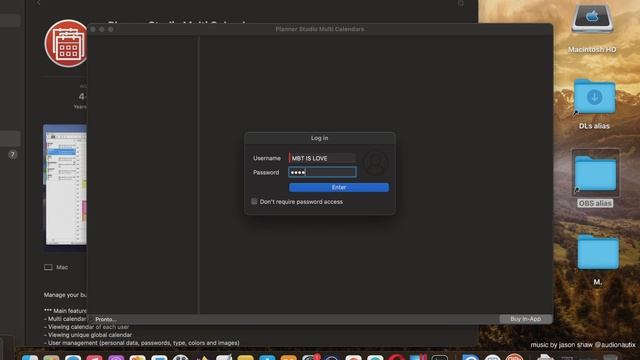The width and height of the screenshot is (640, 360).
Task: Focus the Password input field
Action: point(322,172)
